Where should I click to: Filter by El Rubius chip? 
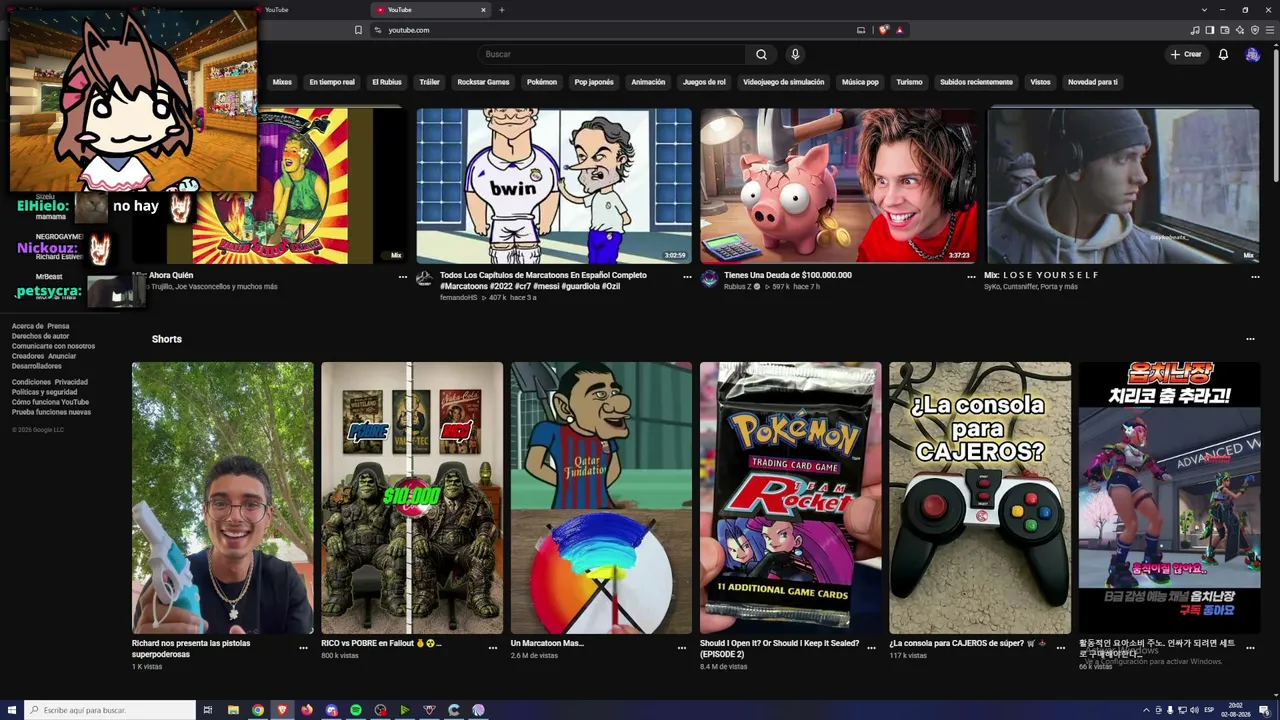click(x=387, y=82)
